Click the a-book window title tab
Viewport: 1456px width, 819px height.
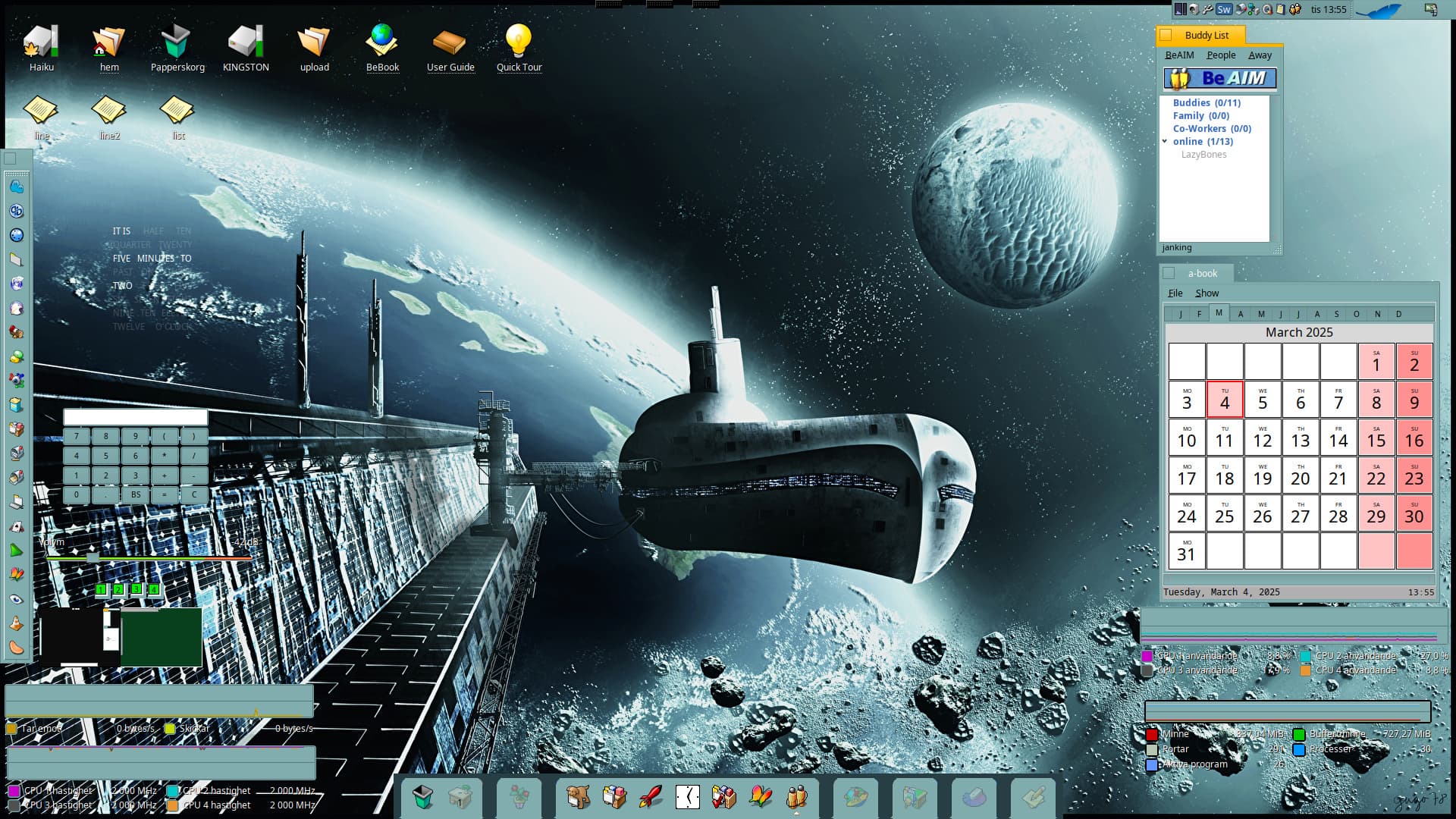(x=1196, y=273)
